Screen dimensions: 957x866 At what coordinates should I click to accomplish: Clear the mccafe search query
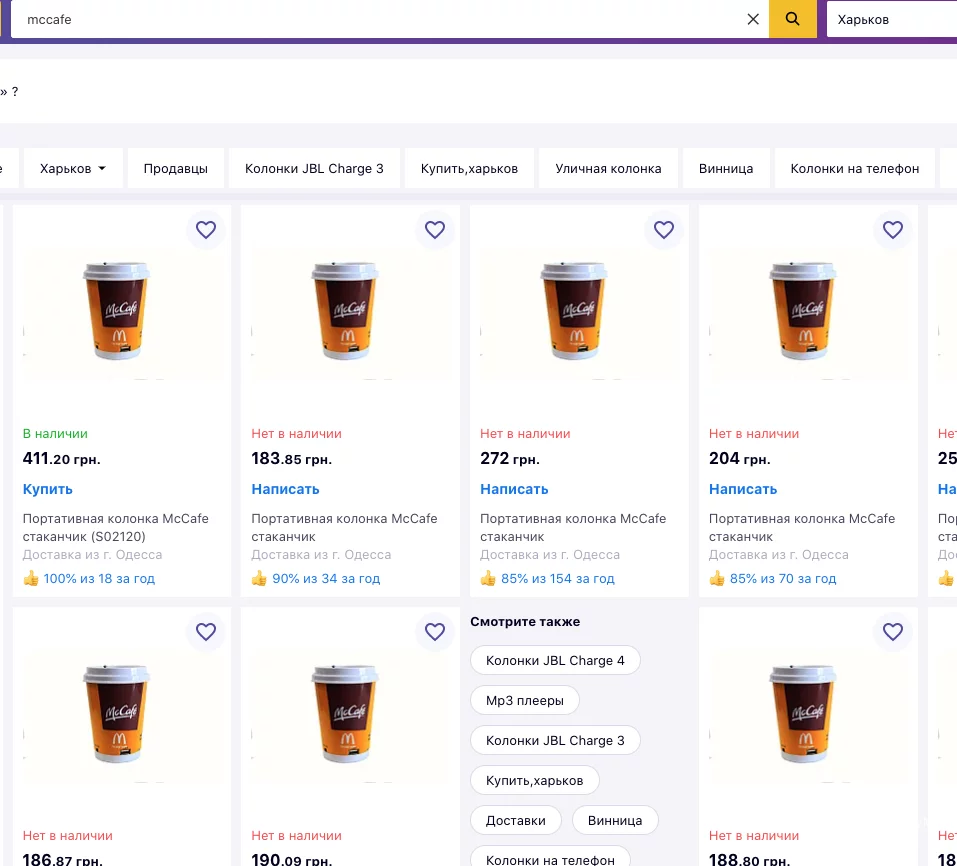[x=753, y=19]
